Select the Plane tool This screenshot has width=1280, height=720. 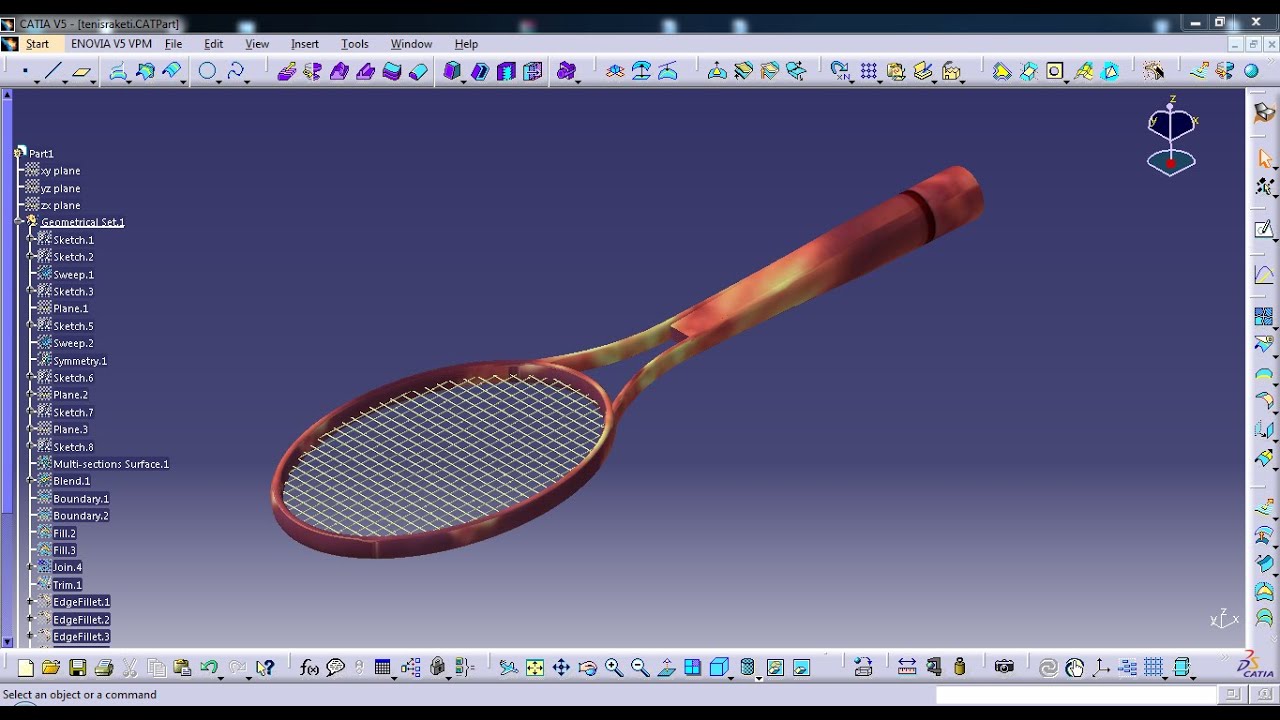click(82, 71)
